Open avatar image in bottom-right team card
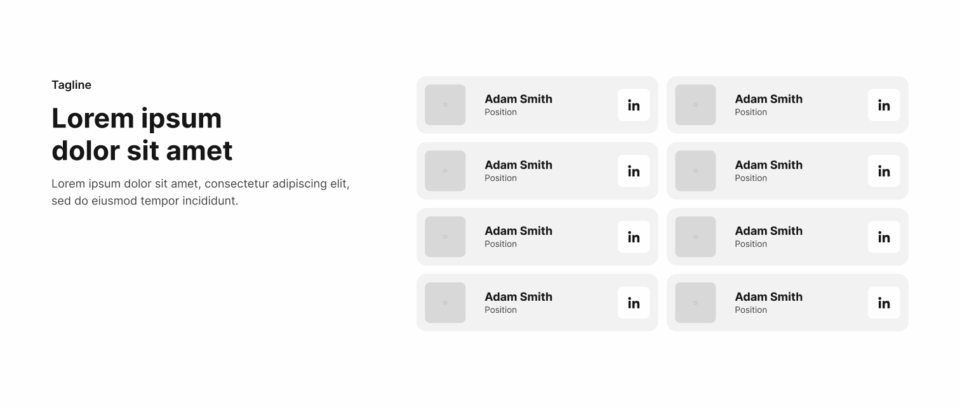Screen dimensions: 960x408 click(696, 303)
